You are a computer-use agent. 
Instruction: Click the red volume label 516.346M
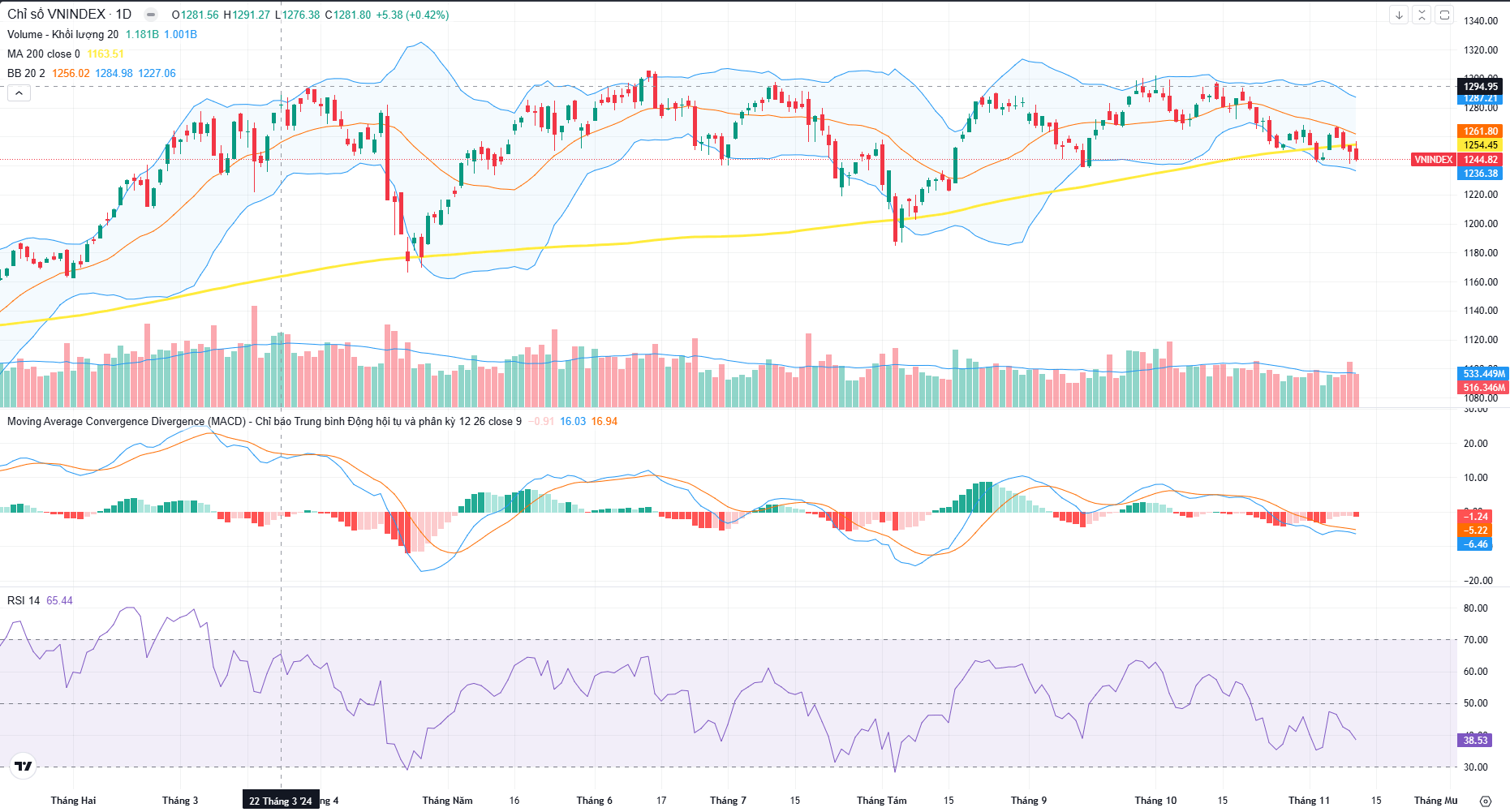pos(1483,388)
